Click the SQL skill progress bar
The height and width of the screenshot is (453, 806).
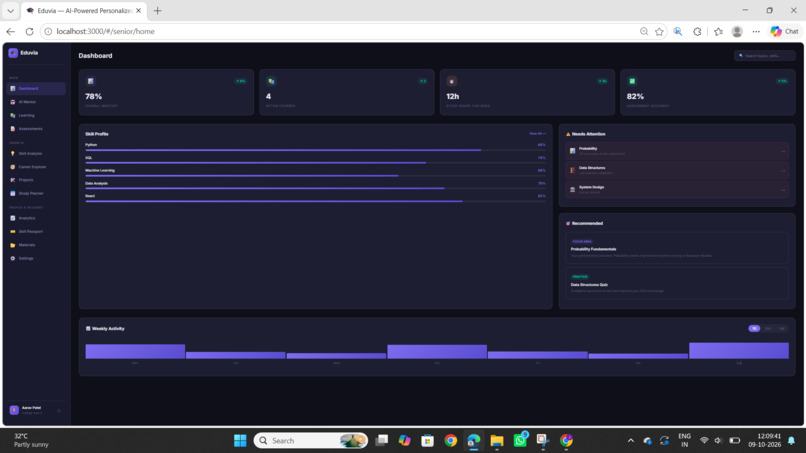coord(316,163)
